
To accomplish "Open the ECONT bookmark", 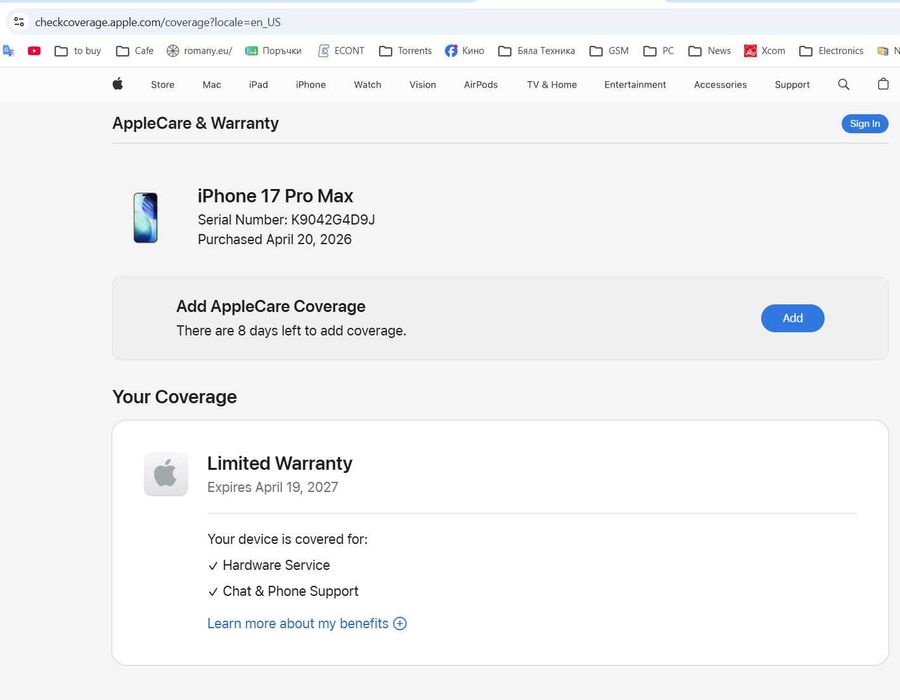I will pyautogui.click(x=342, y=51).
